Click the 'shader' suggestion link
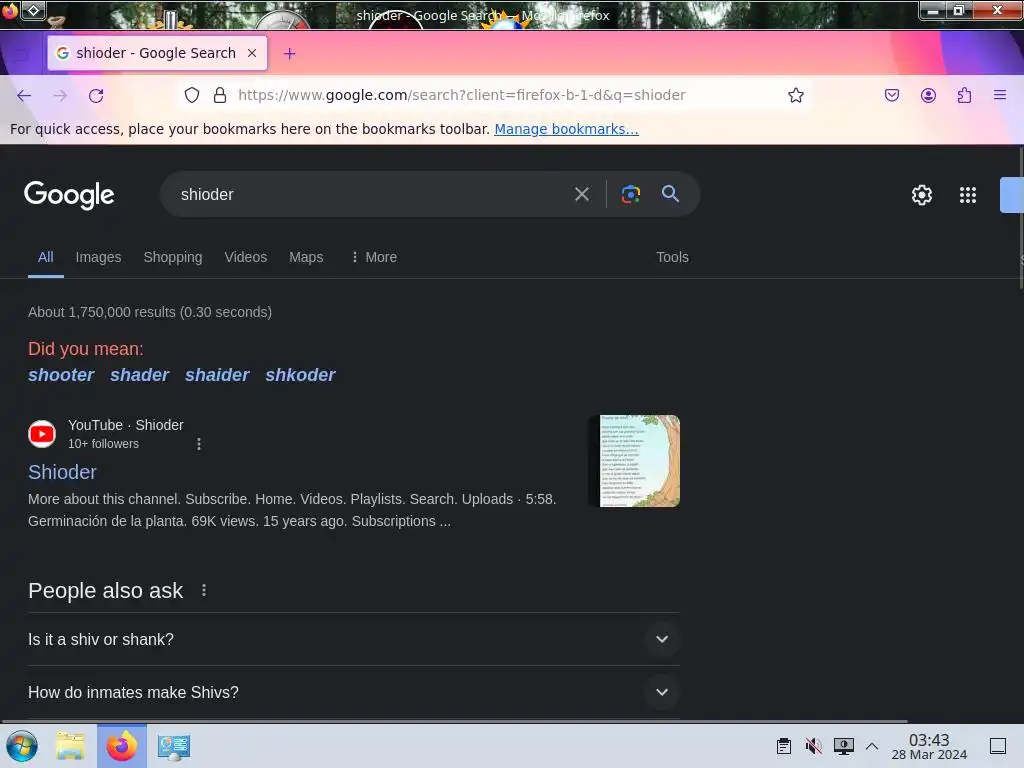Viewport: 1024px width, 768px height. click(x=140, y=375)
